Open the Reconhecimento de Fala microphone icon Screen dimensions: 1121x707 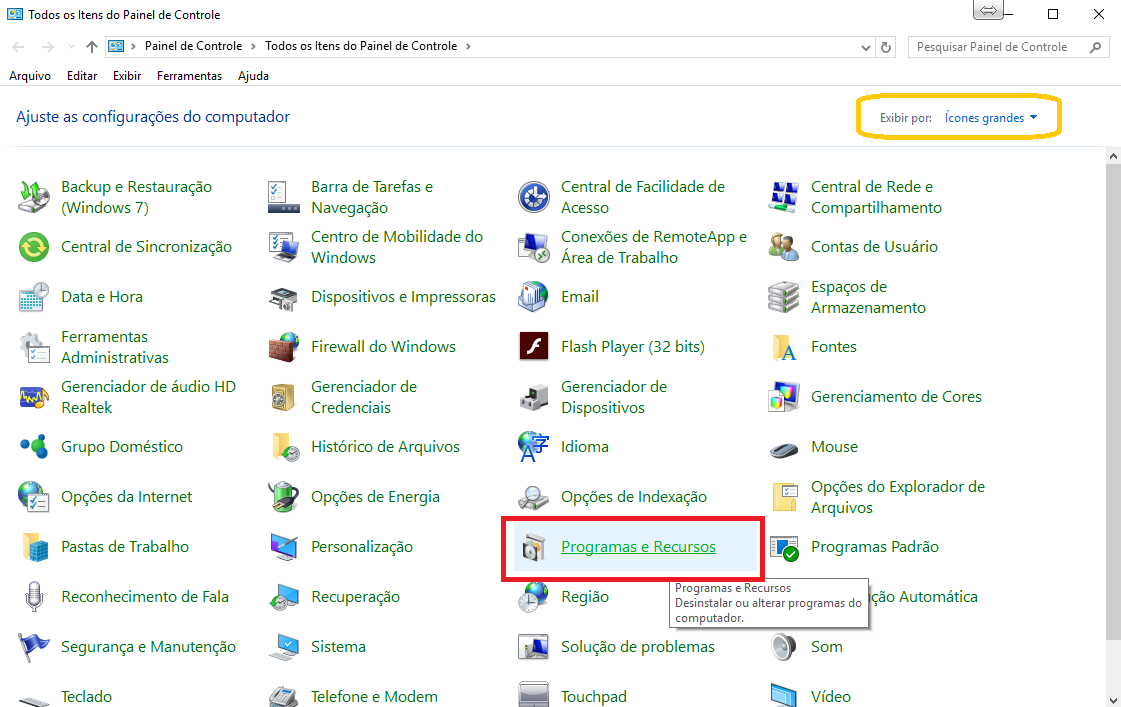coord(34,597)
